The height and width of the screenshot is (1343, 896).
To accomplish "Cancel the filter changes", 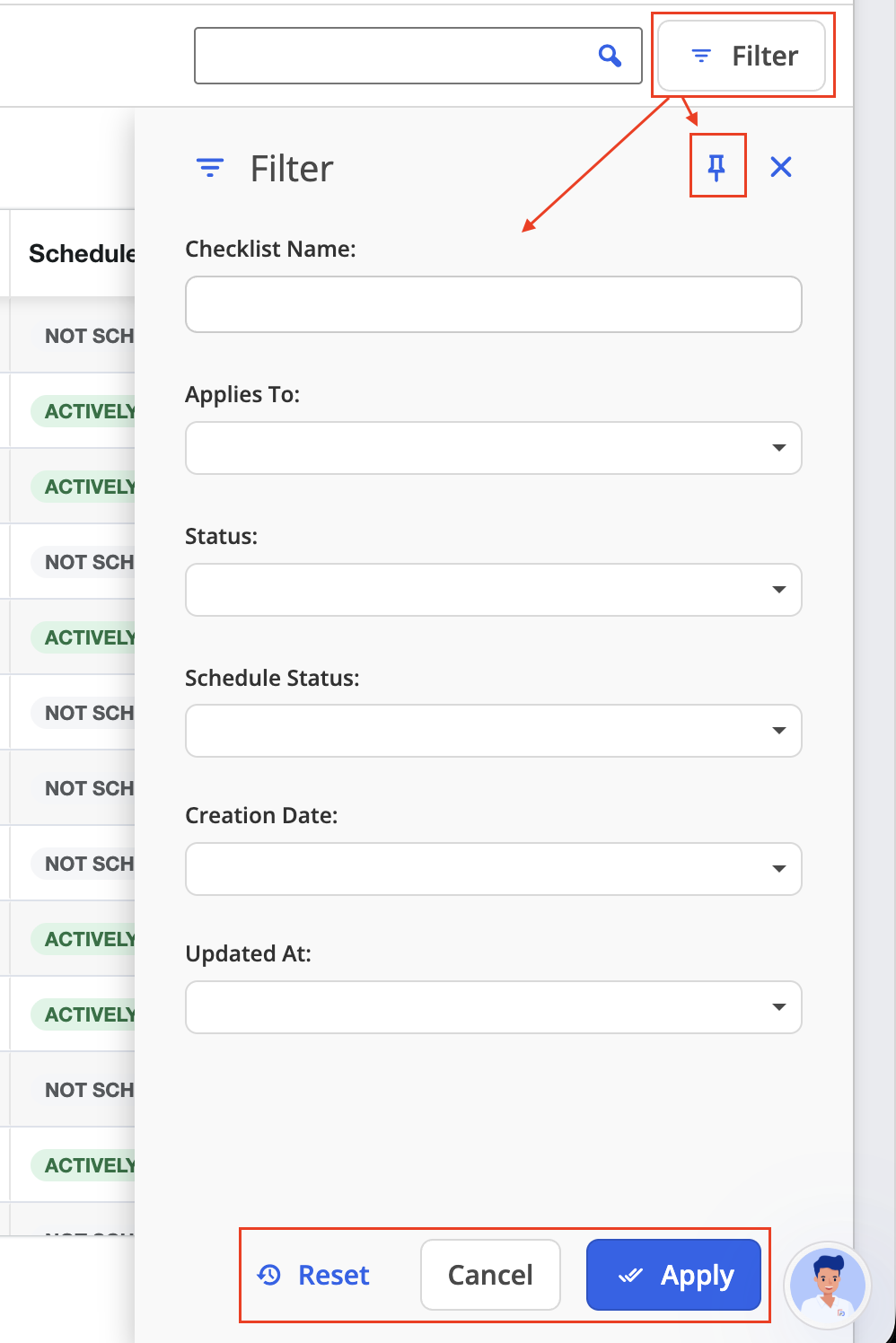I will coord(490,1275).
